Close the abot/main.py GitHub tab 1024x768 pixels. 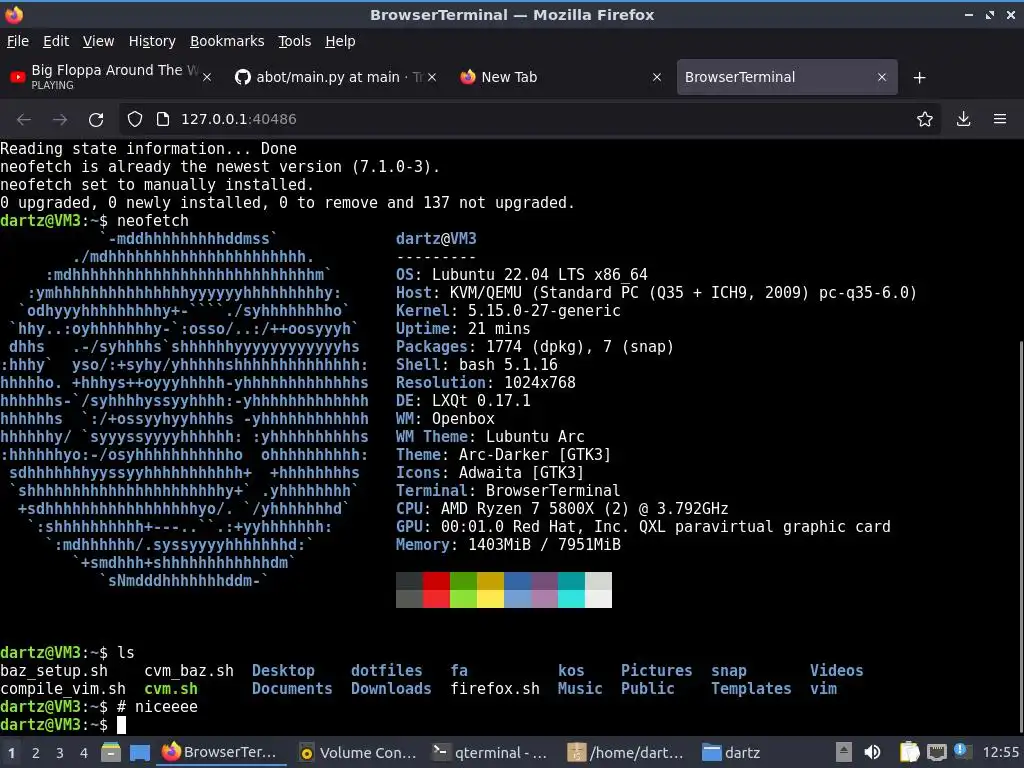pyautogui.click(x=432, y=77)
